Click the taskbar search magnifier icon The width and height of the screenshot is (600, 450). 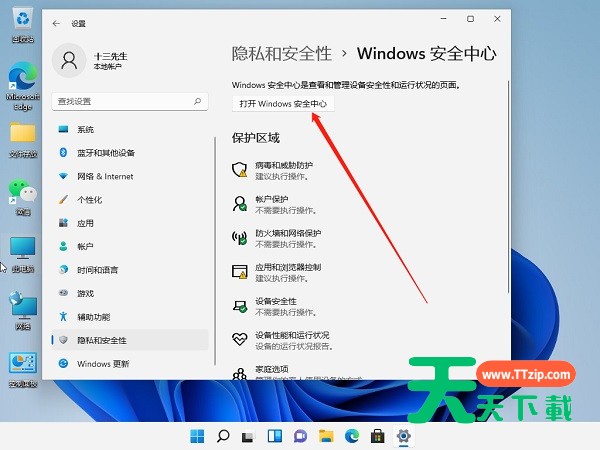(223, 436)
